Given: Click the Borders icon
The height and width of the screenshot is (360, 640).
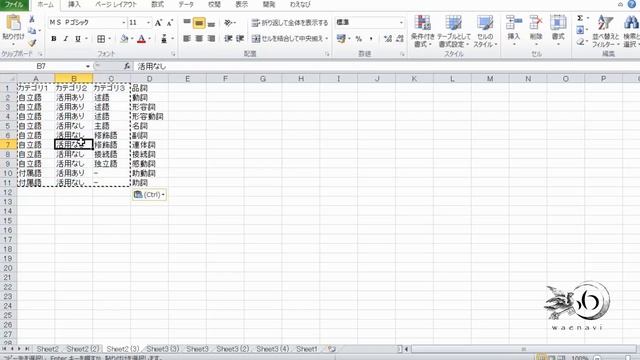Looking at the screenshot, I should [101, 39].
